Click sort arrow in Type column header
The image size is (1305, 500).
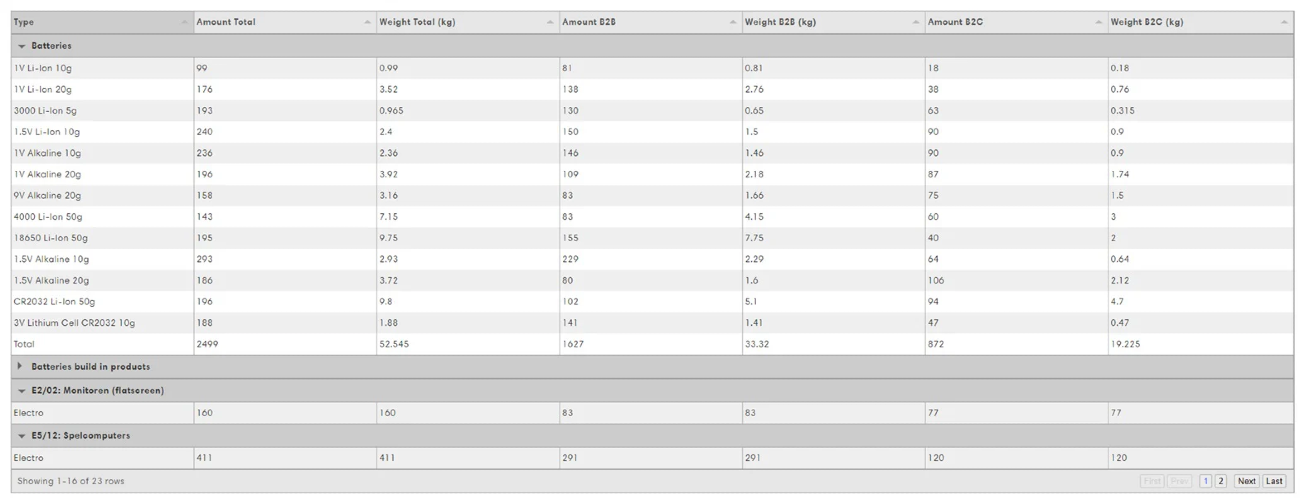[x=185, y=22]
